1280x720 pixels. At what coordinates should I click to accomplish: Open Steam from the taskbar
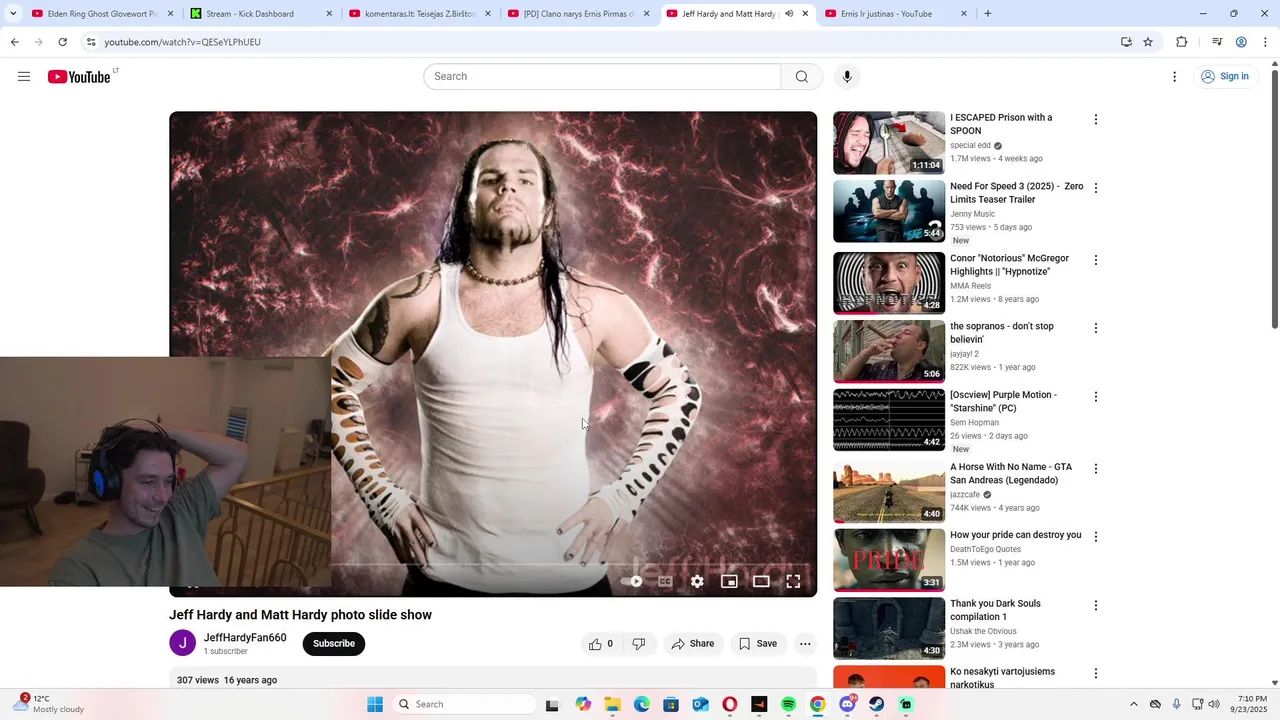(x=877, y=704)
